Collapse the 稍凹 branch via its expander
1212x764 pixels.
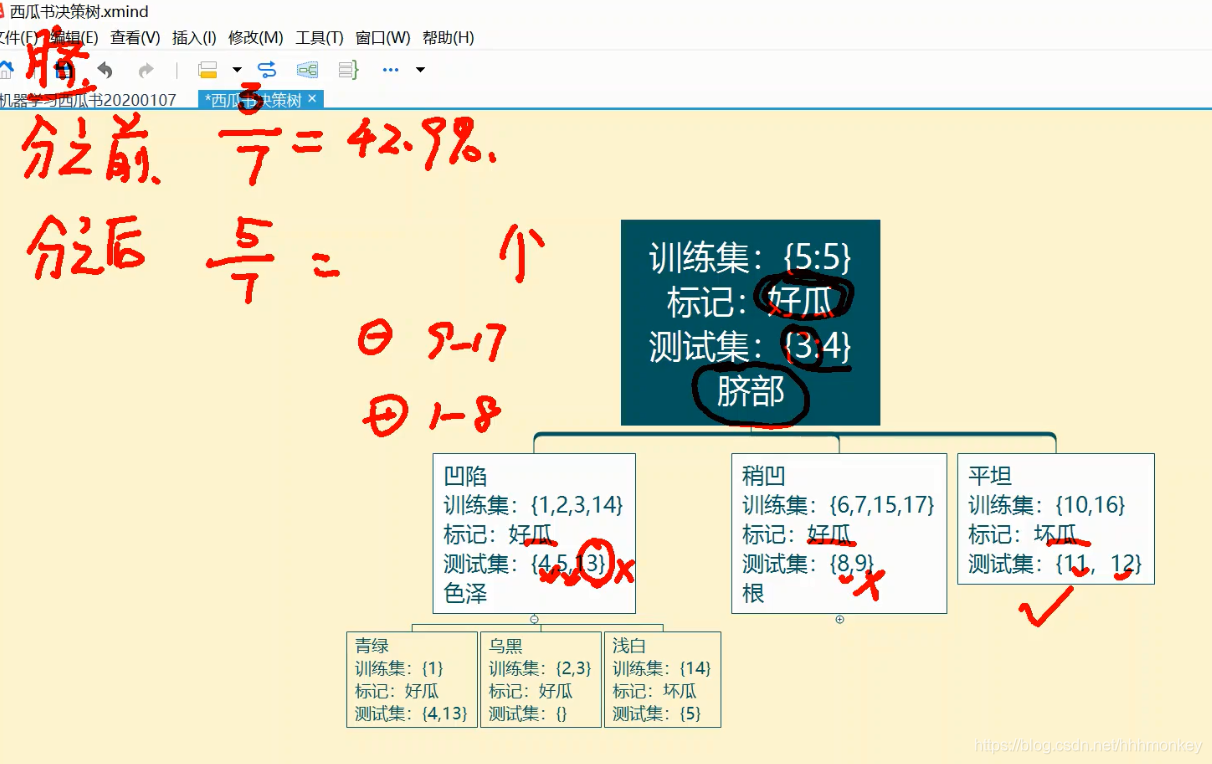coord(839,619)
